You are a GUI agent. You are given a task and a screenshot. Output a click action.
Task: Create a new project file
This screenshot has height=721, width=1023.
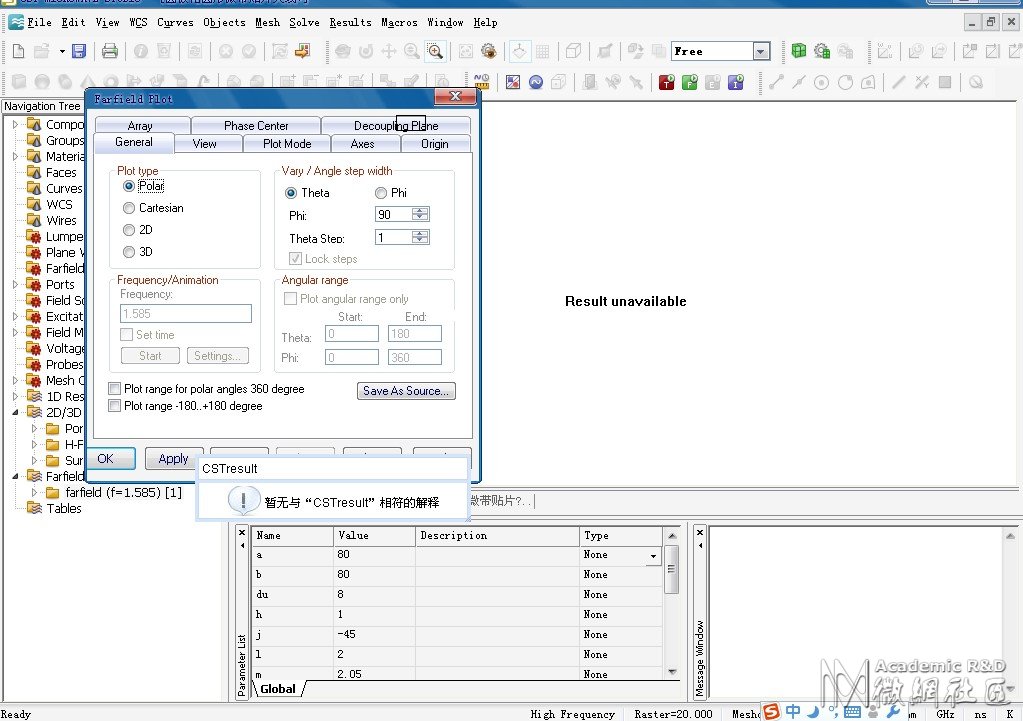19,51
